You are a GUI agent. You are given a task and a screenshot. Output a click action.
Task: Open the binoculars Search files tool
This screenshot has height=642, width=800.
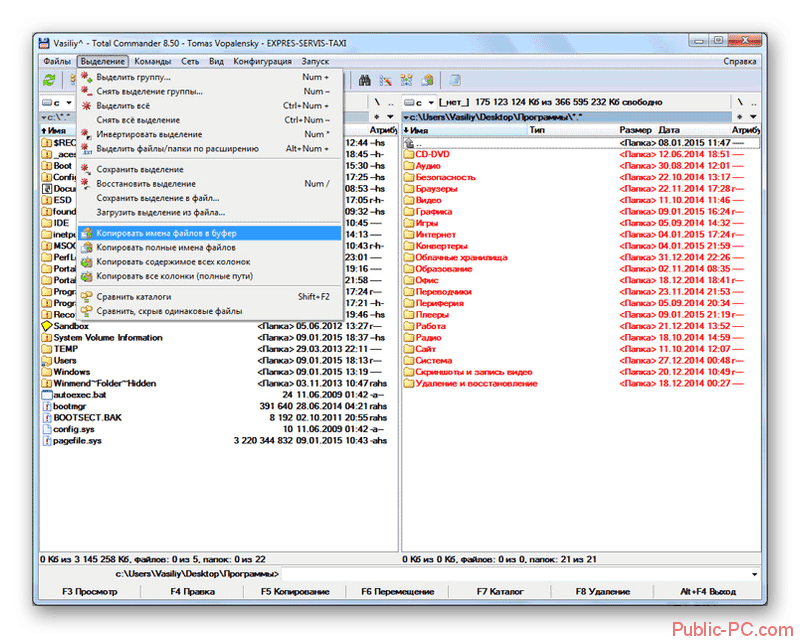364,81
